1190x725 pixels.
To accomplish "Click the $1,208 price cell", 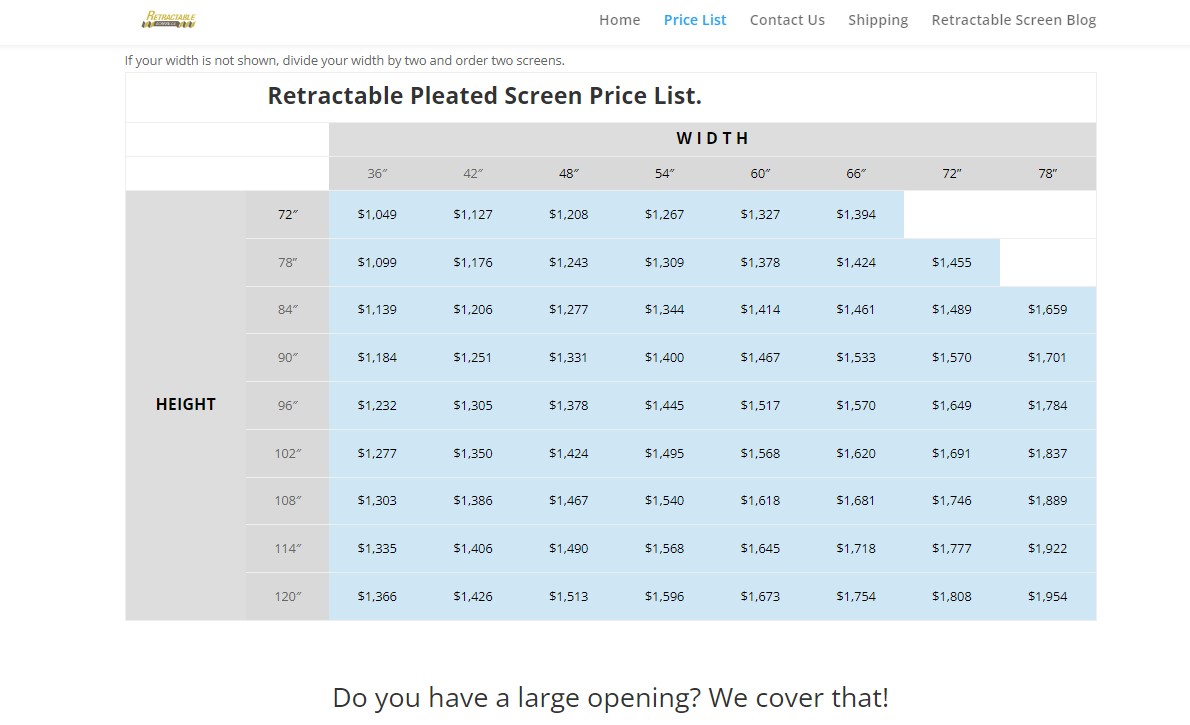I will (x=568, y=215).
